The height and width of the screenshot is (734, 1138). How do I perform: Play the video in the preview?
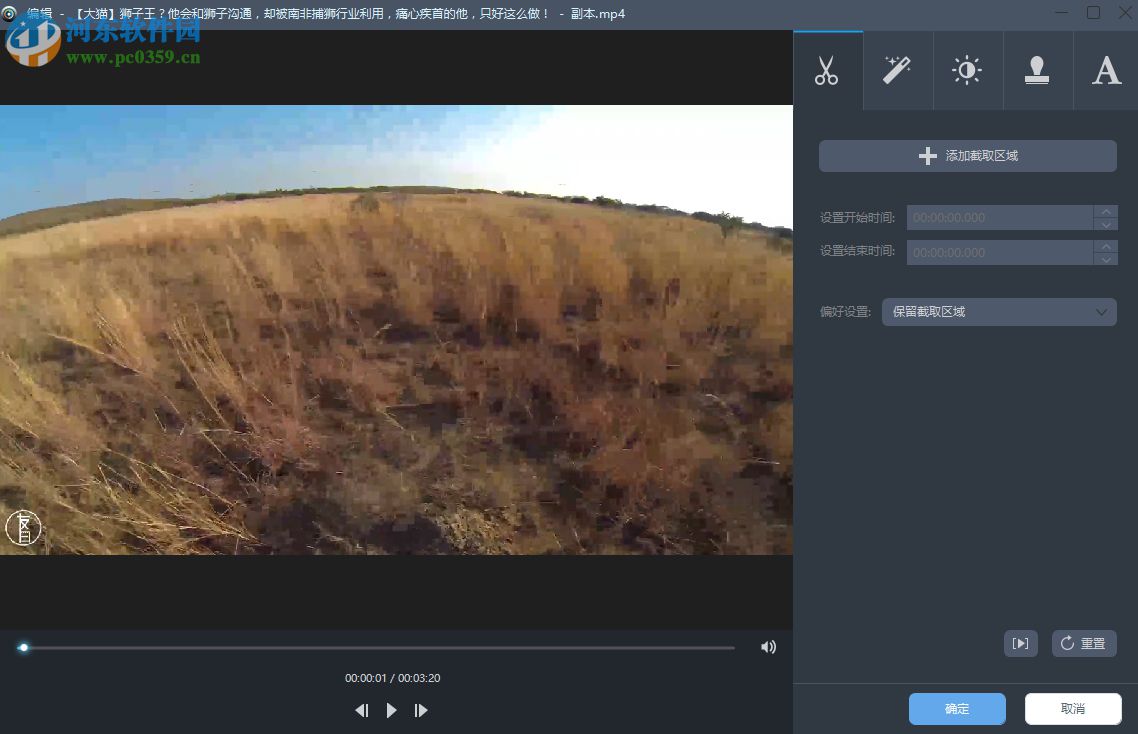coord(391,710)
